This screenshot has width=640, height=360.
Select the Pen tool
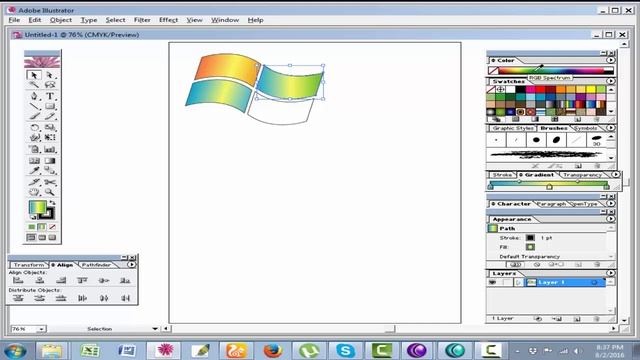34,96
